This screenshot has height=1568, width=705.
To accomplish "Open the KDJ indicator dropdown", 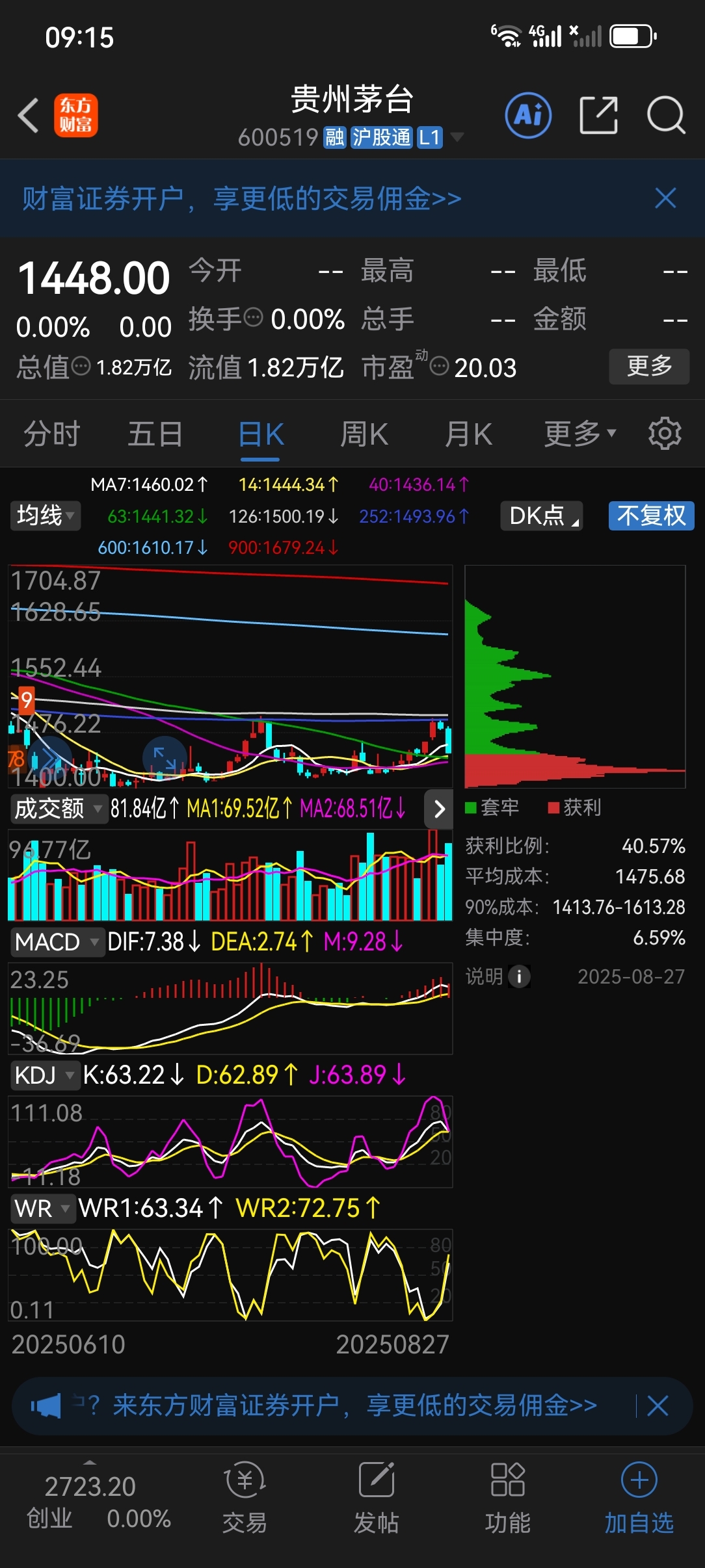I will tap(45, 1075).
